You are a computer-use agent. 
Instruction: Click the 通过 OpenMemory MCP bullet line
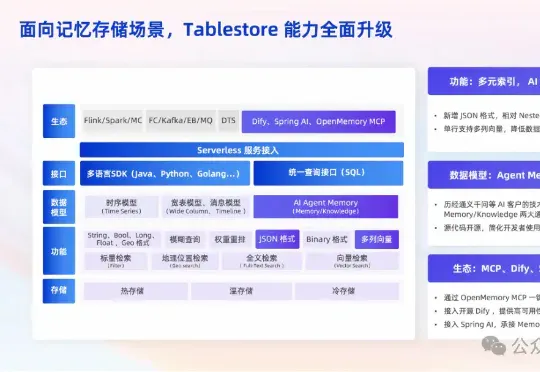coord(491,298)
